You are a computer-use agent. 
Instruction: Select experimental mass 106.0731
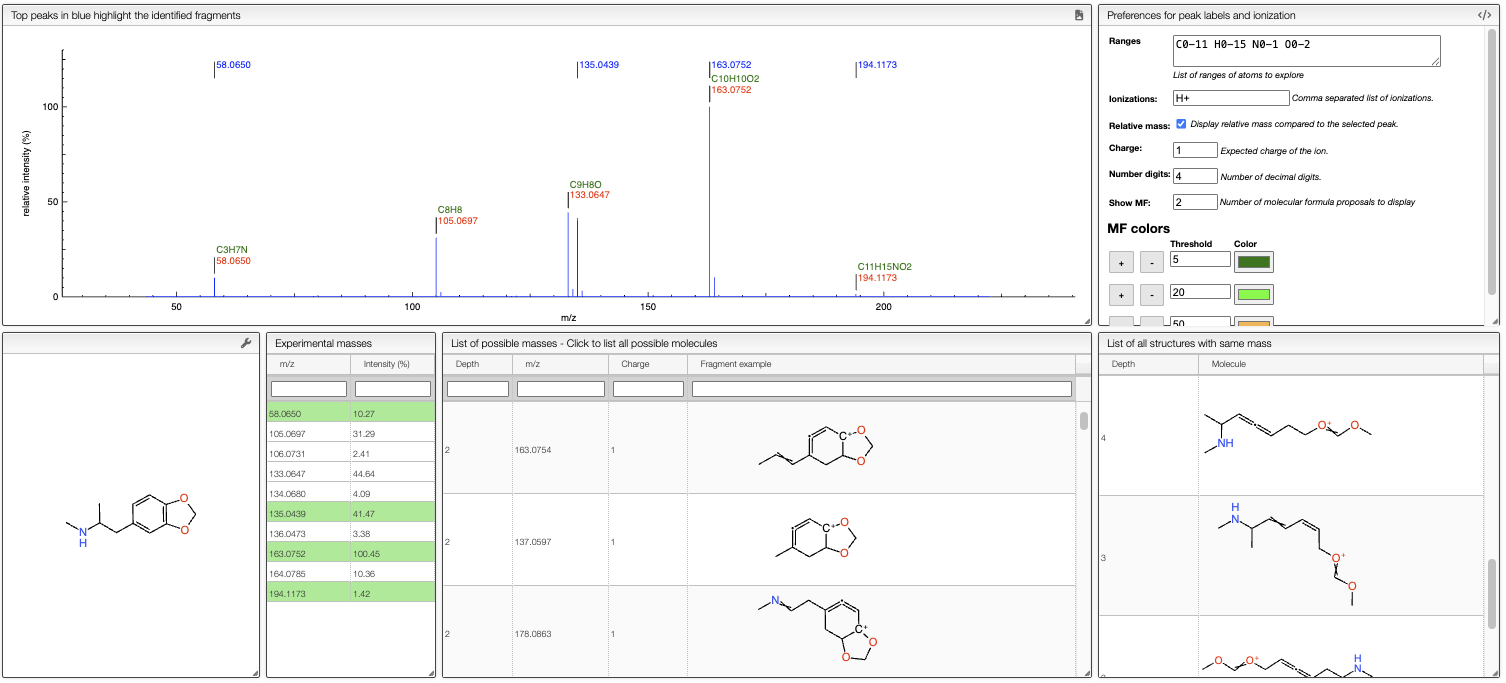[x=351, y=453]
